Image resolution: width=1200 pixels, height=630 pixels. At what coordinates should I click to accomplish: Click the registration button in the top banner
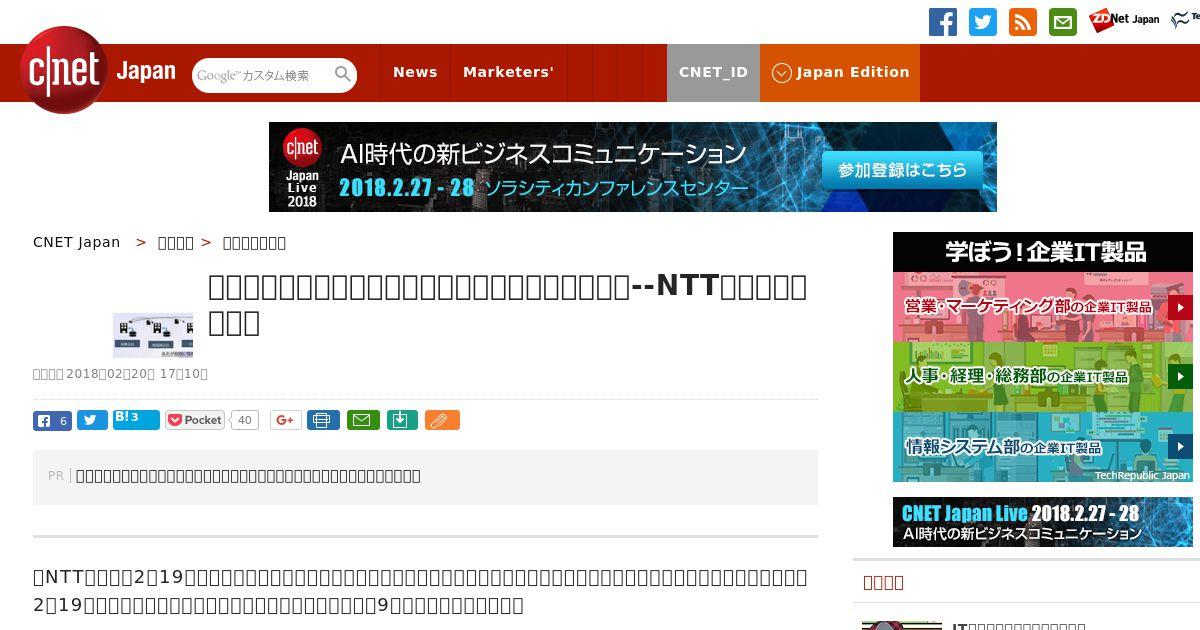point(902,170)
